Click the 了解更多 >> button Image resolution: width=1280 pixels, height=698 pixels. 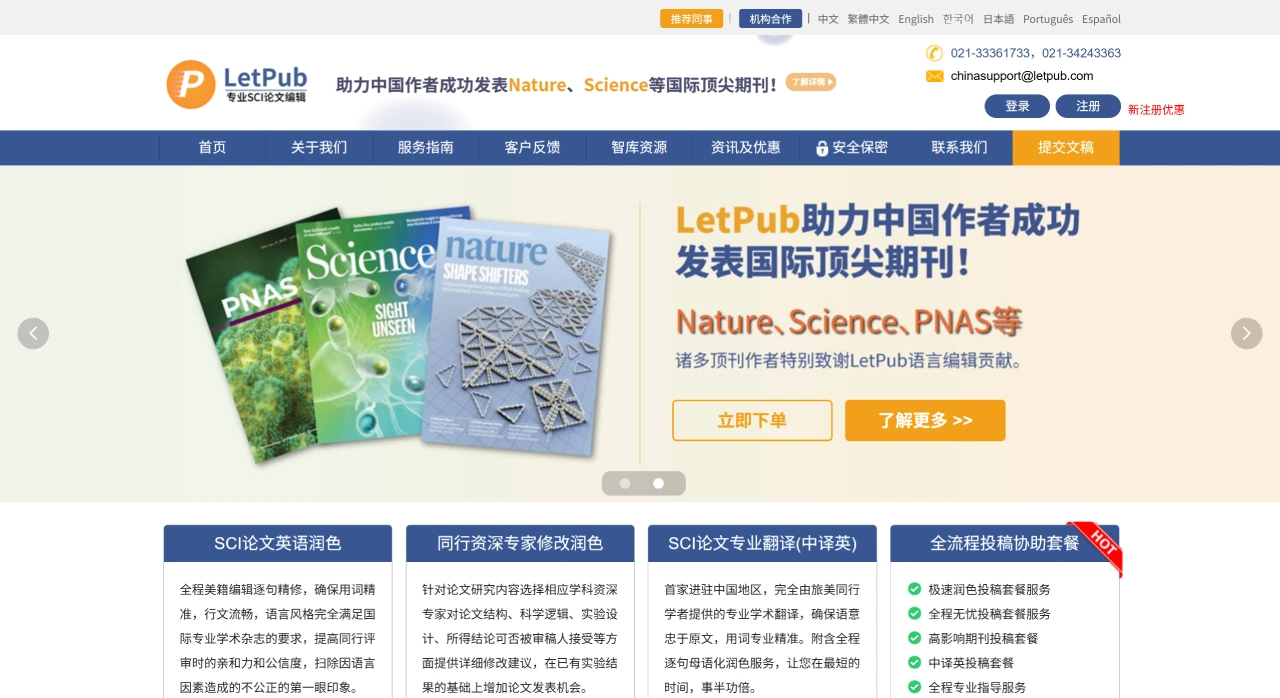point(925,420)
